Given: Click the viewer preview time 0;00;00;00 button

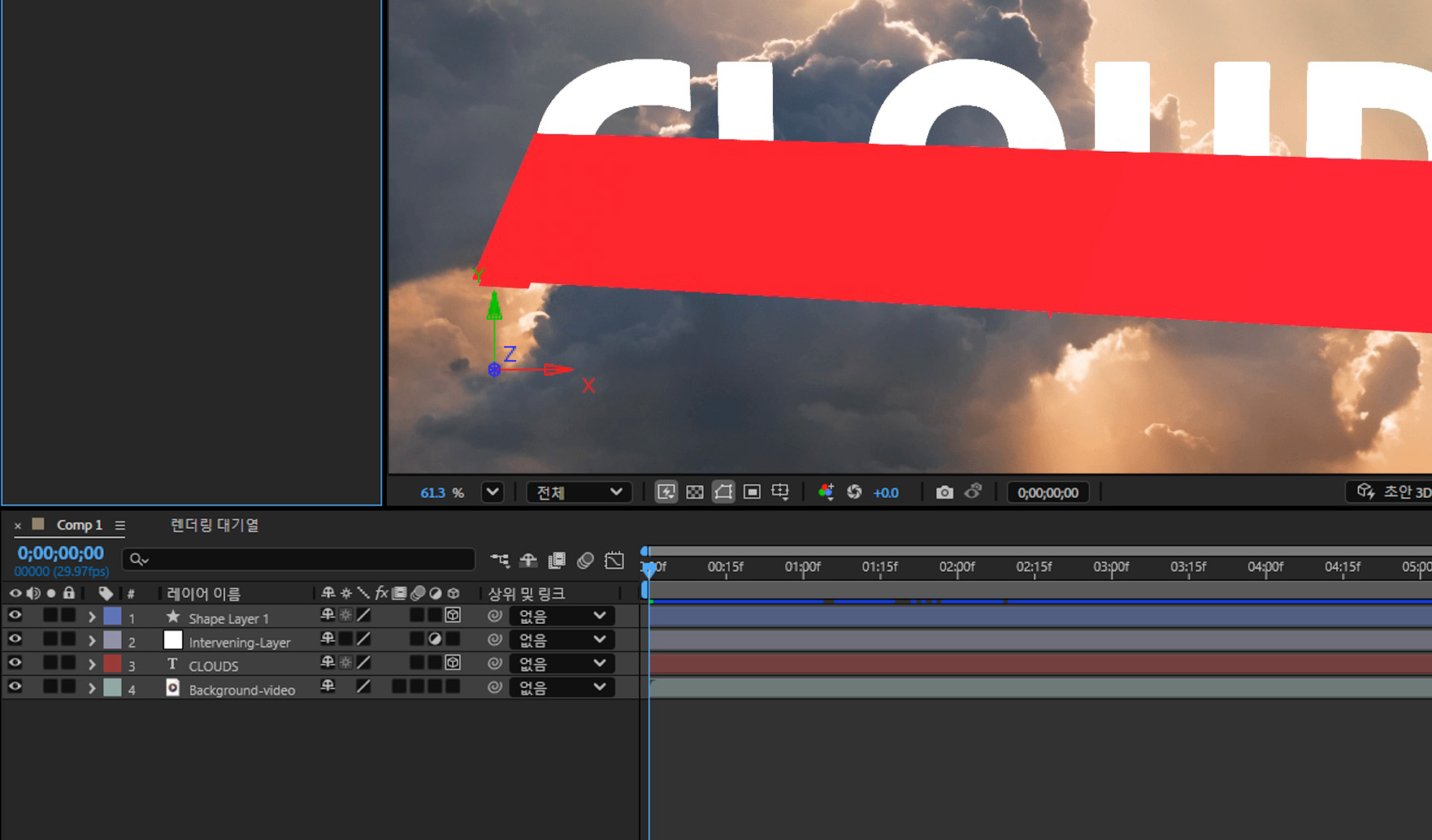Looking at the screenshot, I should tap(1048, 492).
